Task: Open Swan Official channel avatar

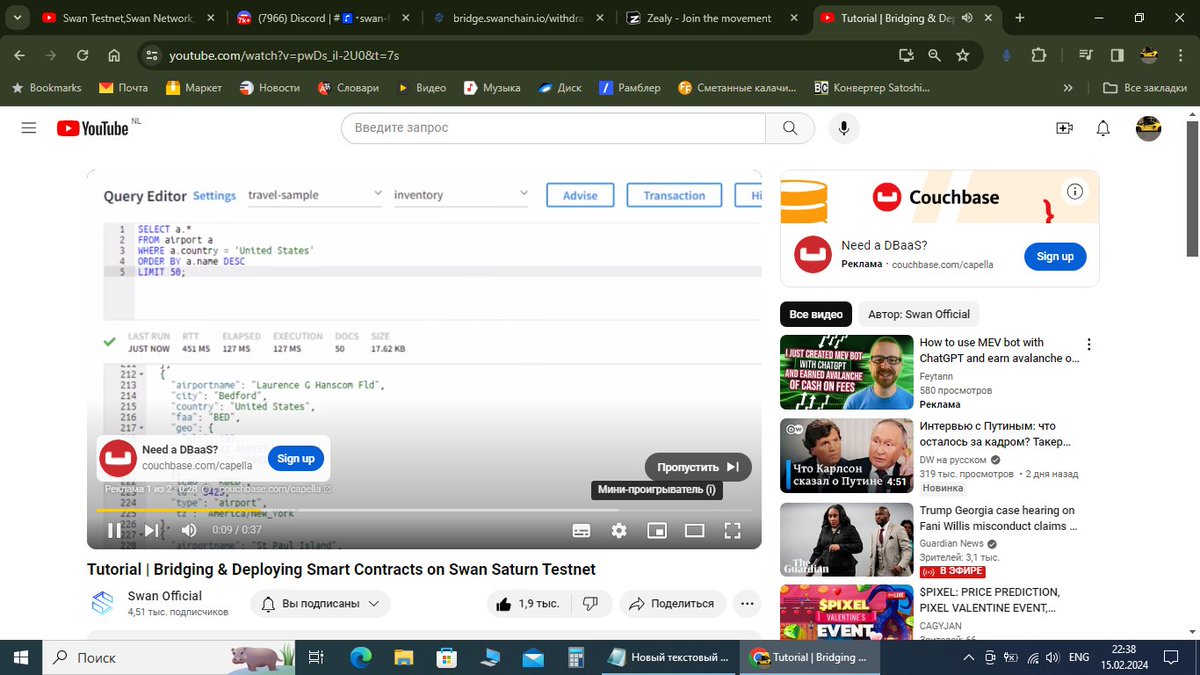Action: tap(103, 603)
